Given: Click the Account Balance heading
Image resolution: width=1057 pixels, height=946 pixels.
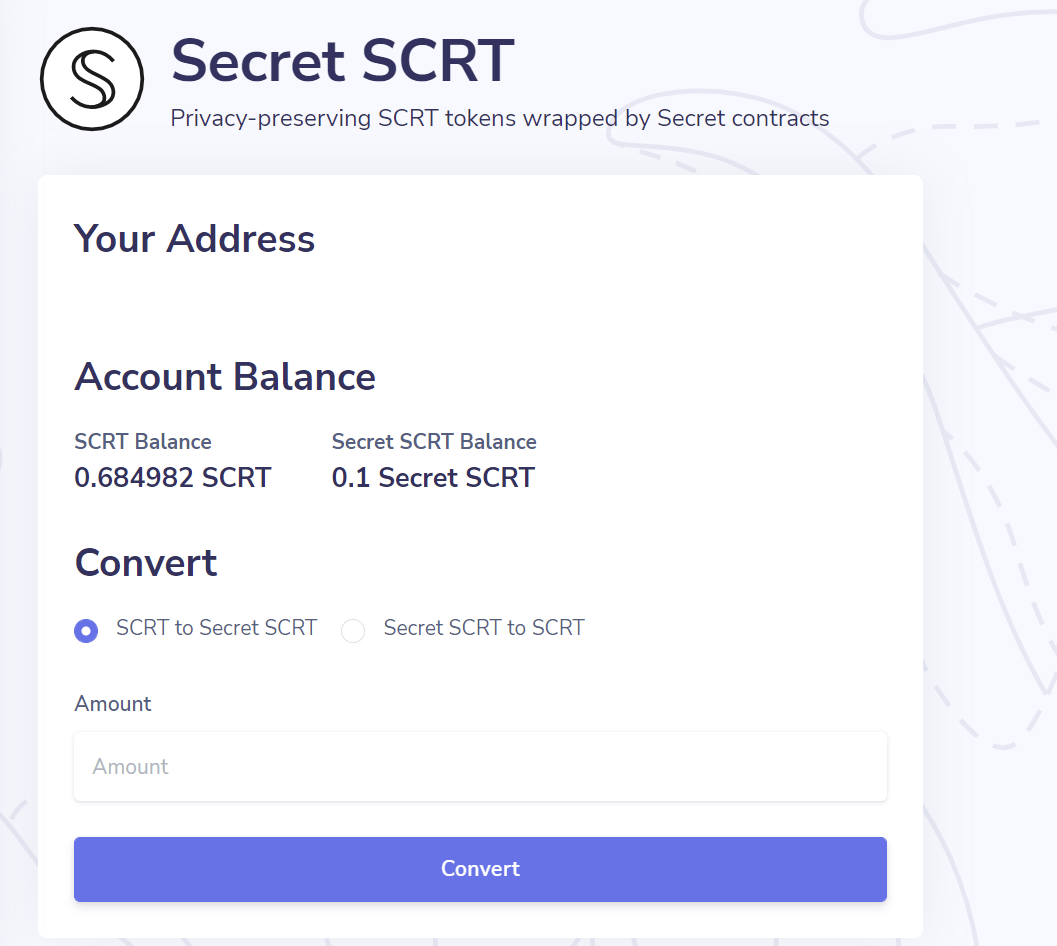Looking at the screenshot, I should tap(225, 377).
